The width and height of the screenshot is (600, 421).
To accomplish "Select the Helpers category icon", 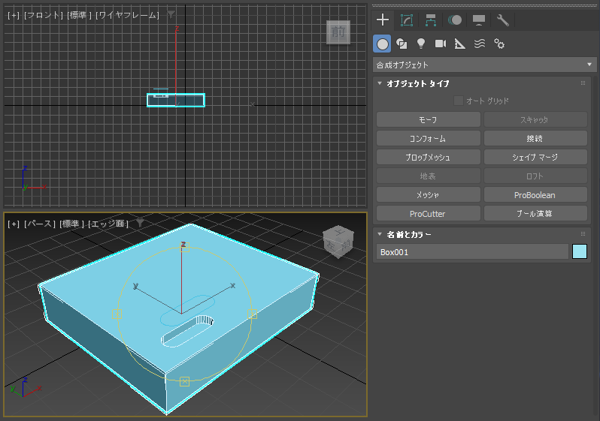I will point(460,44).
